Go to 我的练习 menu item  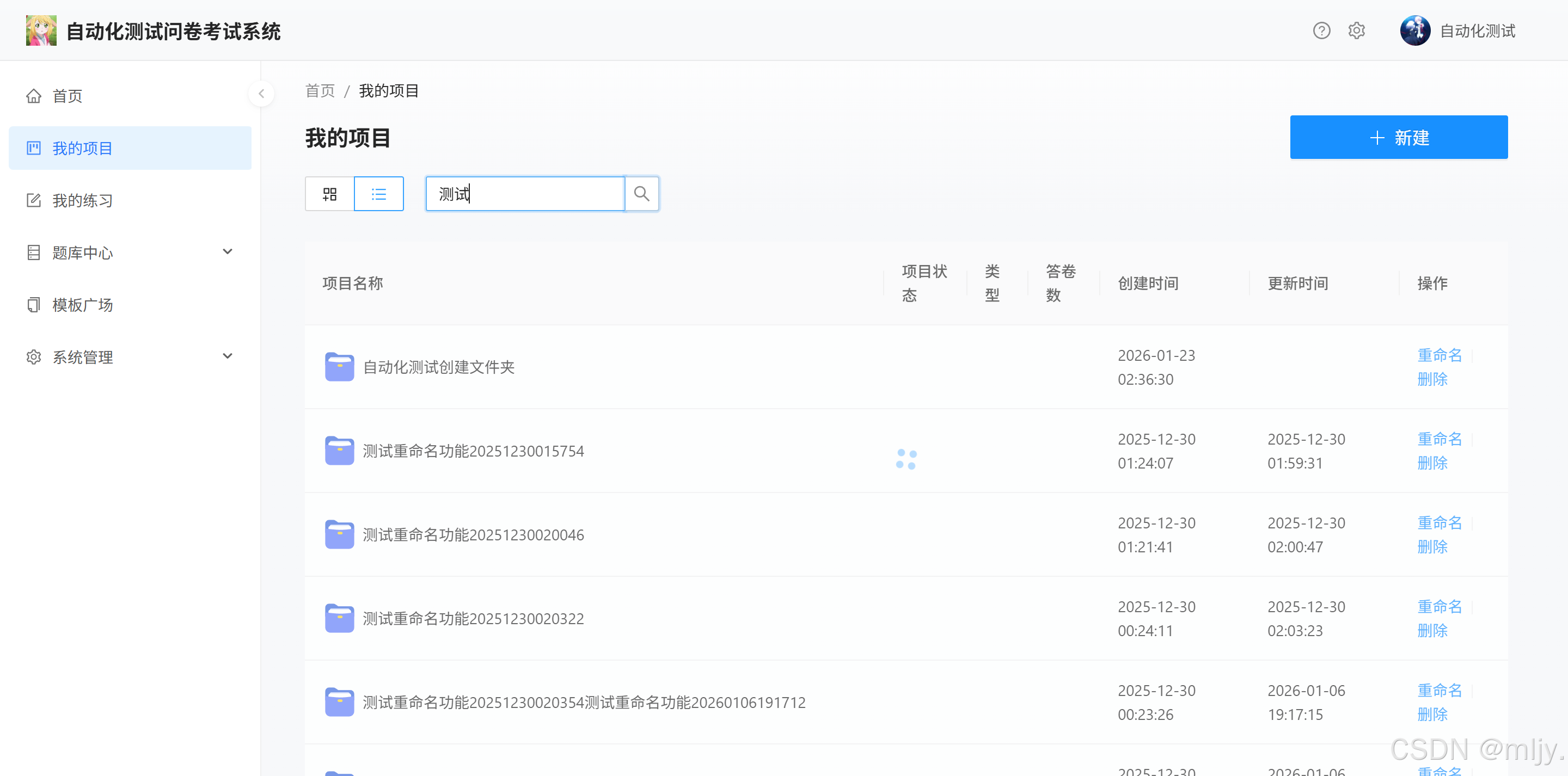(83, 201)
